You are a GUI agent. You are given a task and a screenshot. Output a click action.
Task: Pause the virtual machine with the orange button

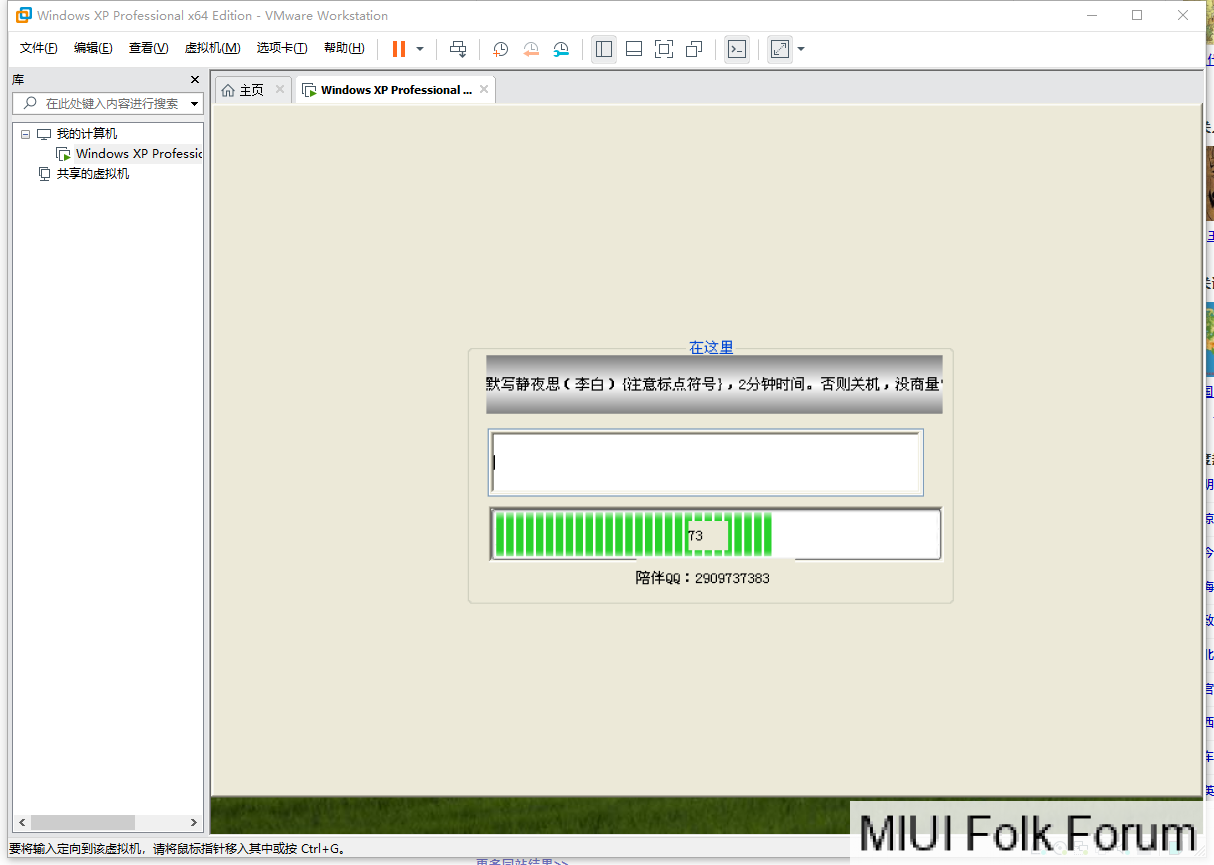click(399, 49)
